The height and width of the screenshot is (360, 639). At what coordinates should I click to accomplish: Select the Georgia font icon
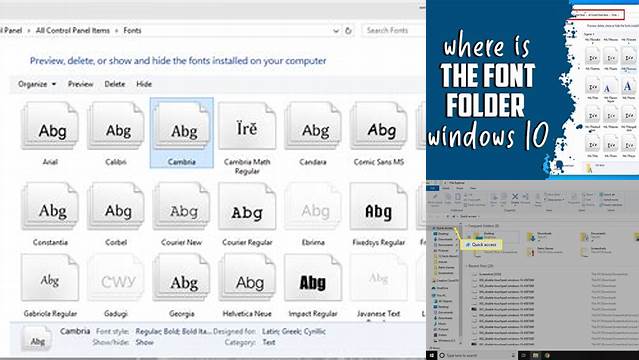pos(182,278)
